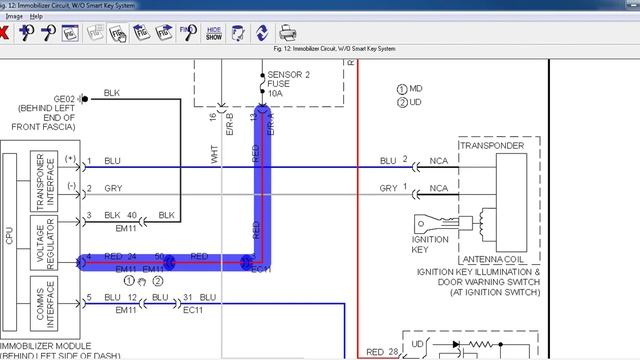The image size is (640, 360).
Task: Click the TRANSPONER INTERFACE block
Action: coord(44,181)
